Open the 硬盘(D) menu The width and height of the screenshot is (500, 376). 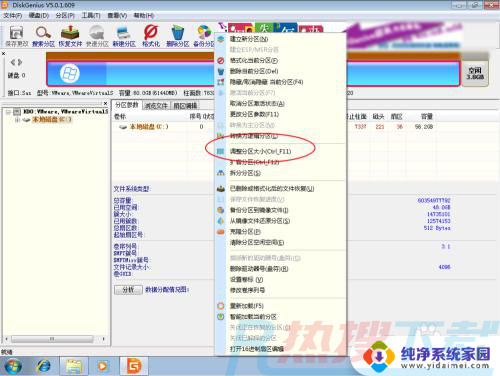(39, 16)
